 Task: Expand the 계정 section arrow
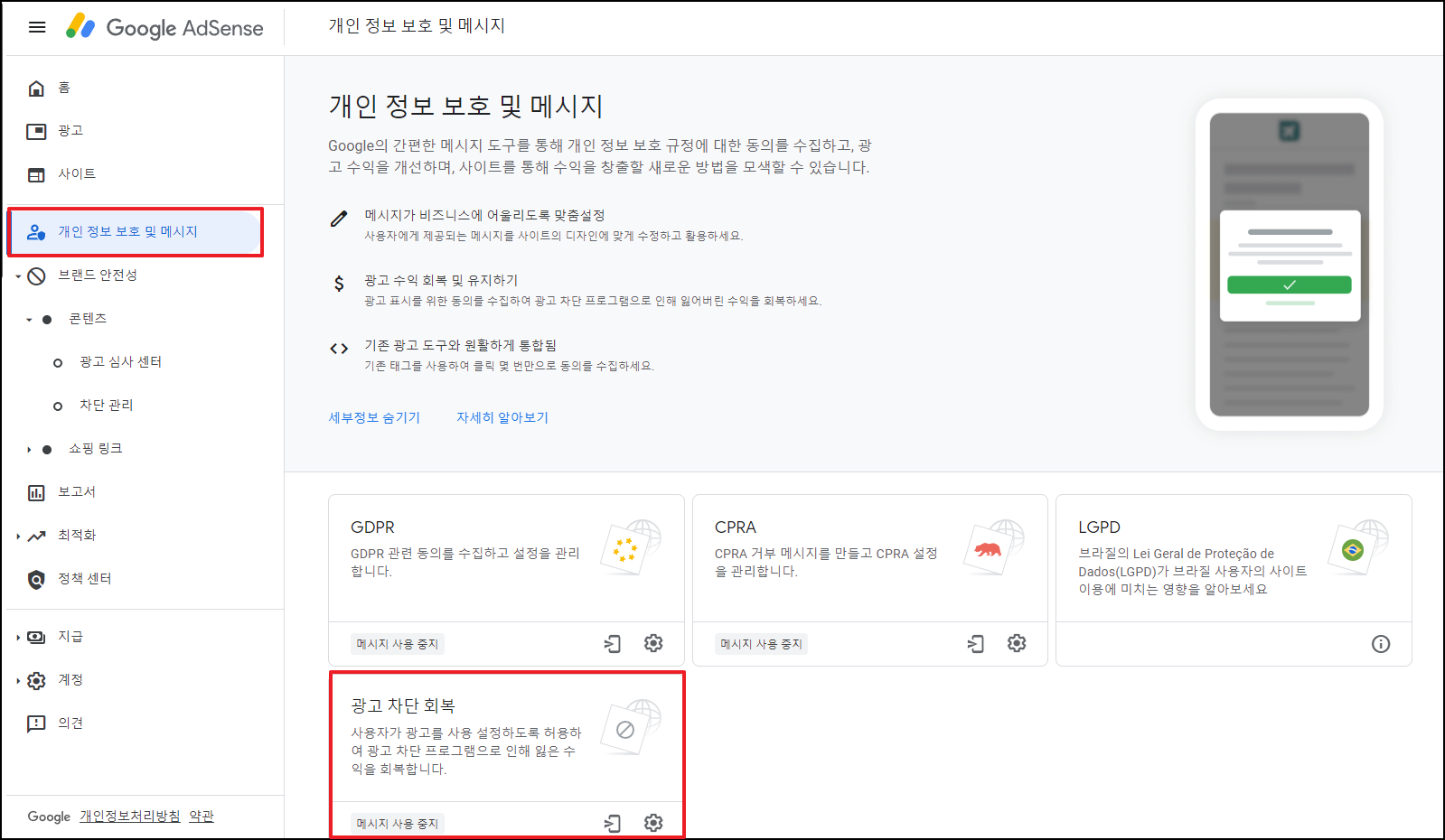click(x=17, y=681)
